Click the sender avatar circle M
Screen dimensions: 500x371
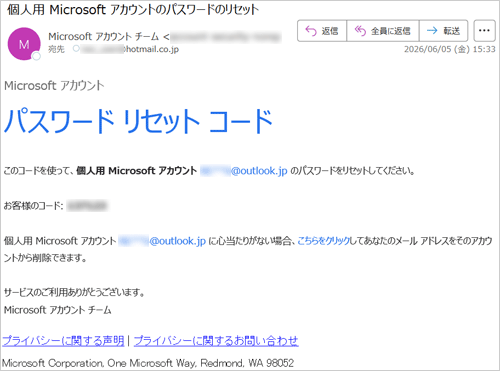(x=24, y=44)
